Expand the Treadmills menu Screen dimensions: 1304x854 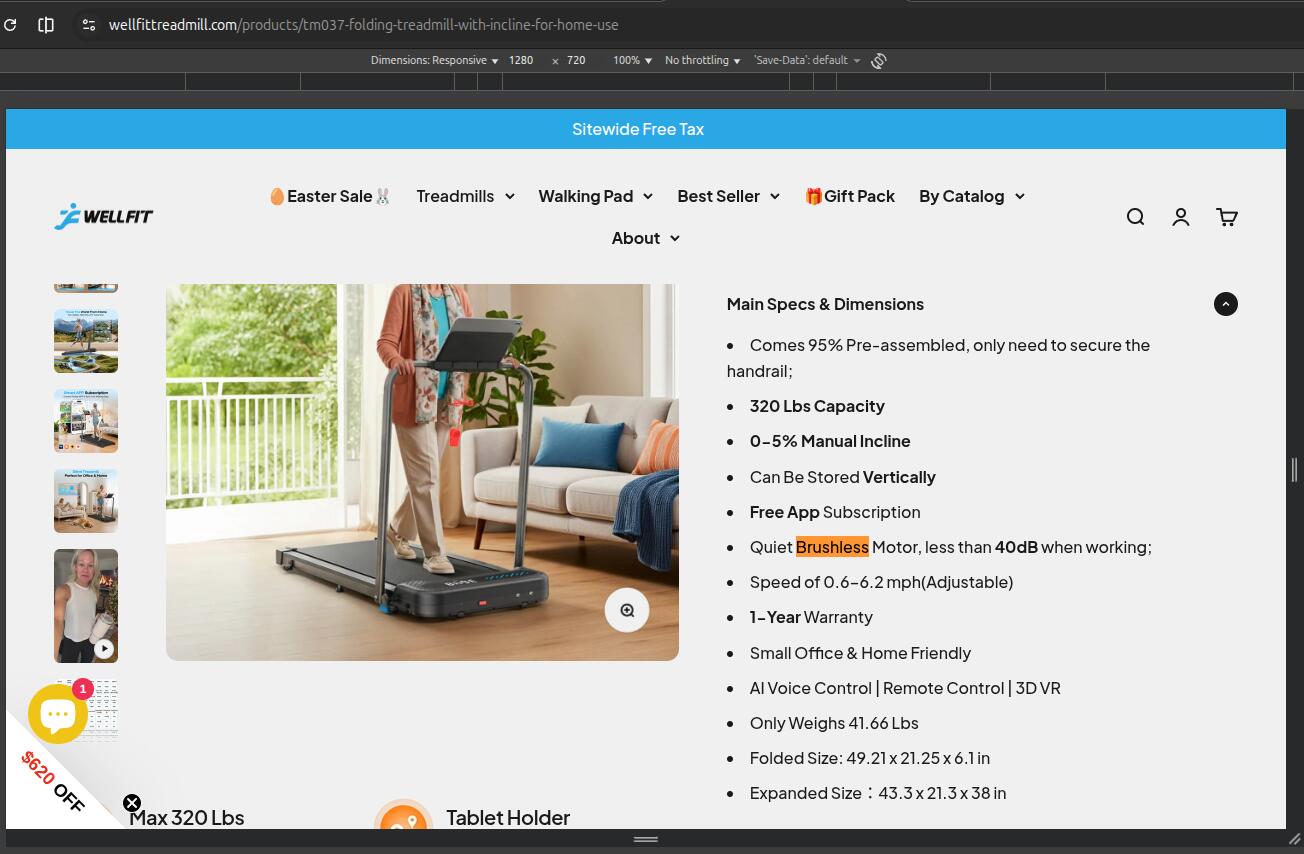[x=465, y=196]
